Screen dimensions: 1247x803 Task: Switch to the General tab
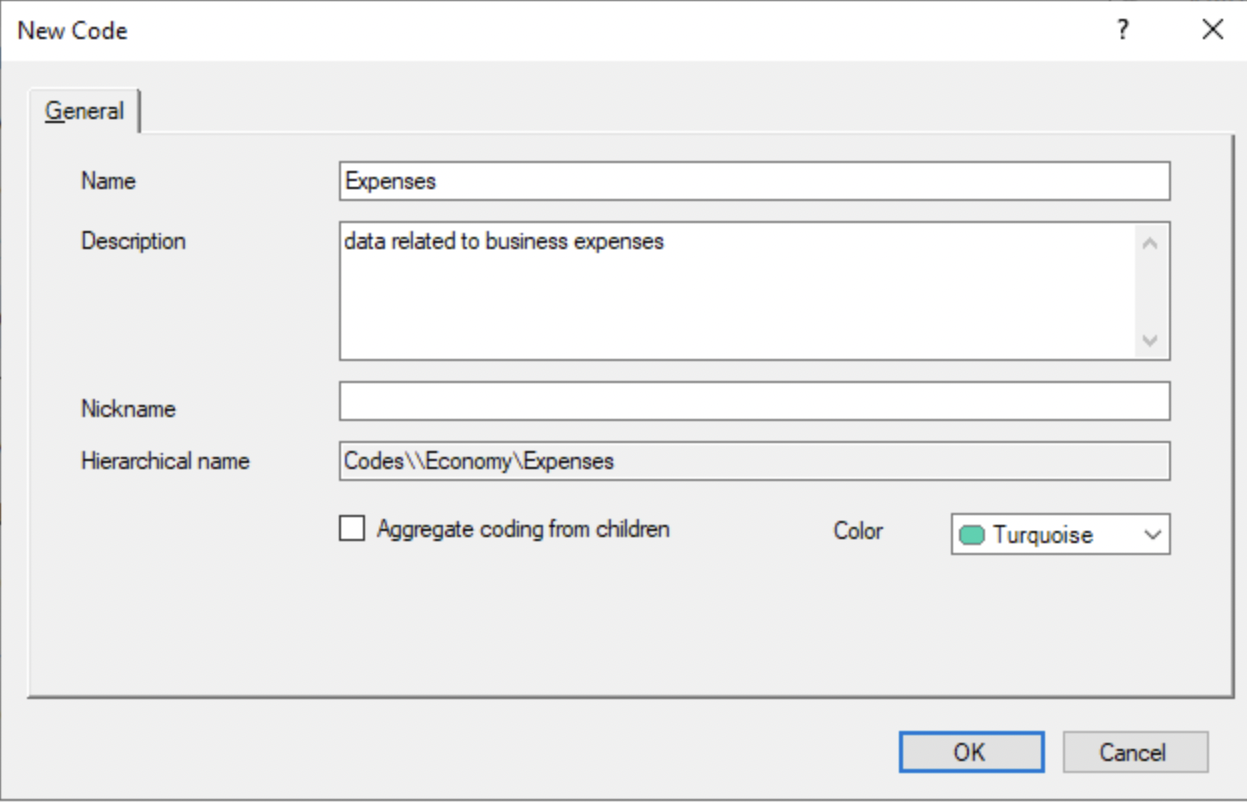(83, 110)
